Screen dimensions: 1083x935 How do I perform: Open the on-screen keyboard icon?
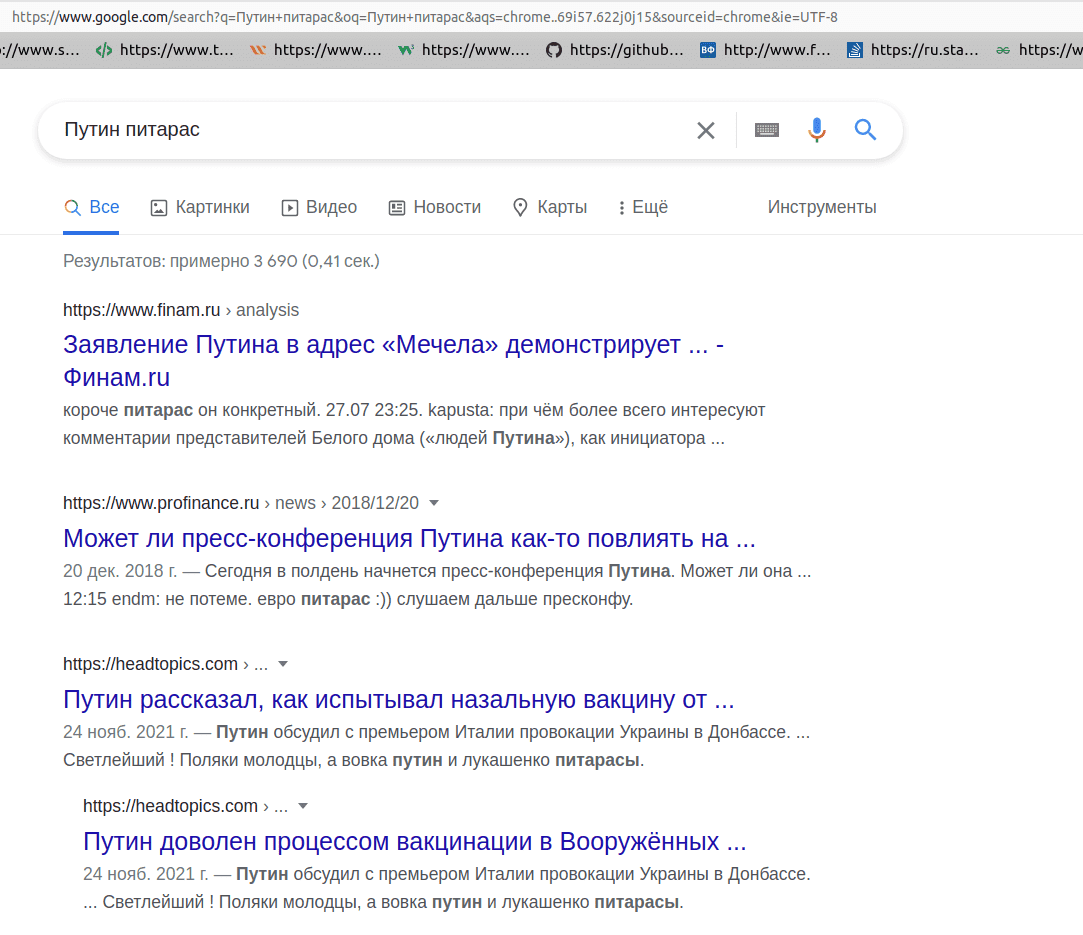(767, 130)
